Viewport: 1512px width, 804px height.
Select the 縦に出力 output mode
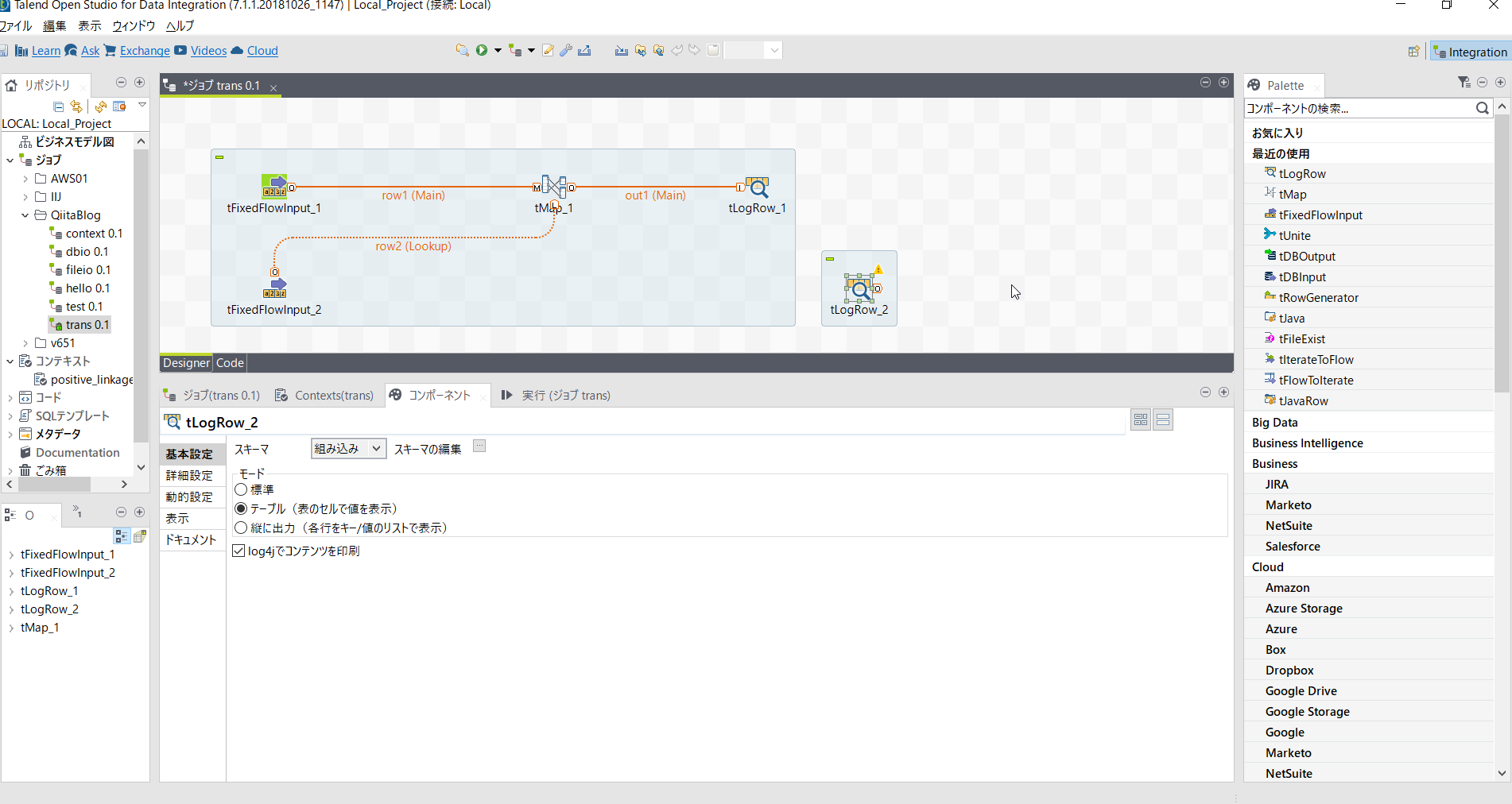point(241,528)
